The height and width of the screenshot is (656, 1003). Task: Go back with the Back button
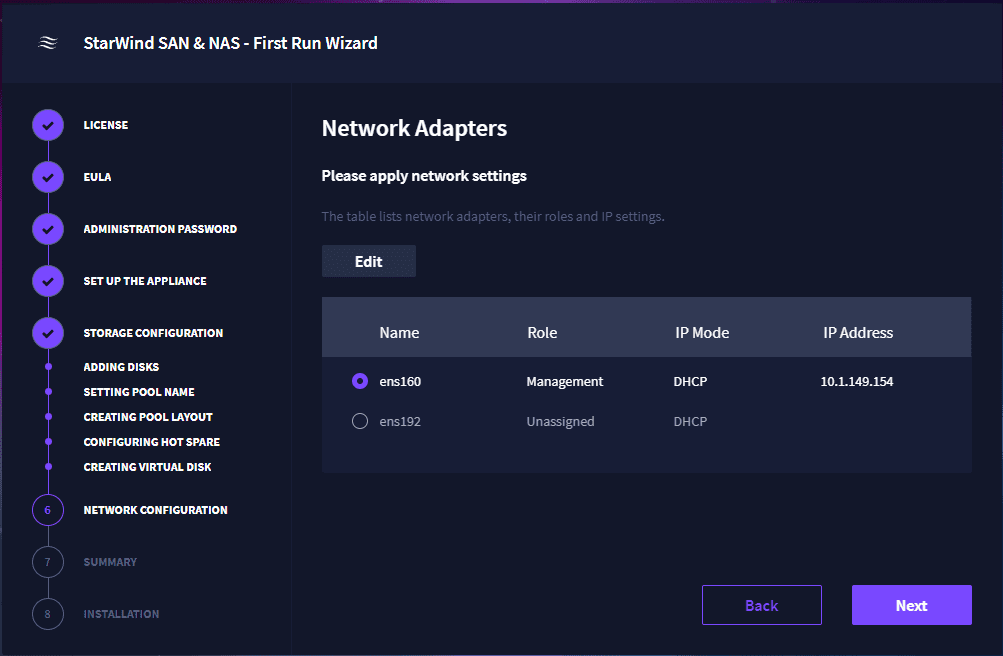762,605
